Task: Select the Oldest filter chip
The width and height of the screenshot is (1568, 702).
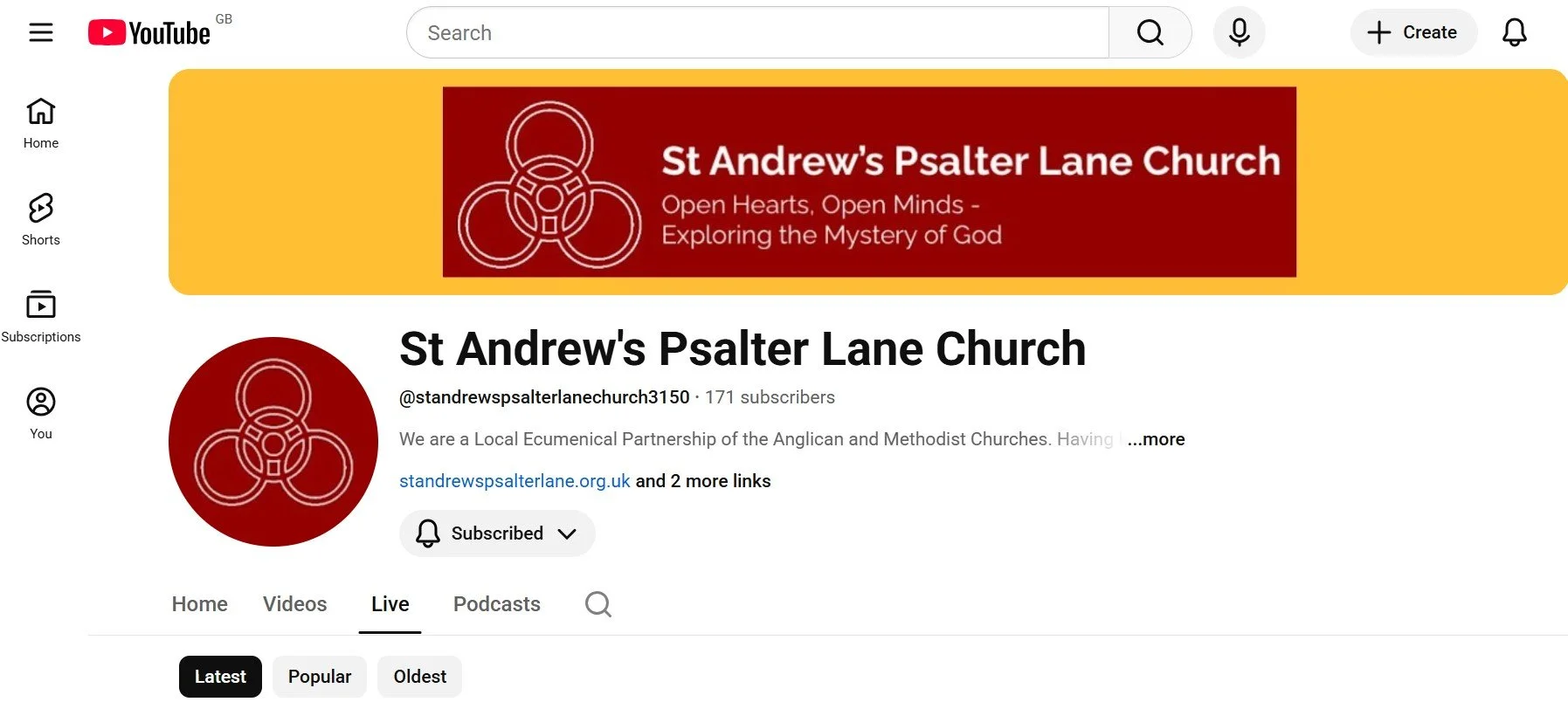Action: pos(419,677)
